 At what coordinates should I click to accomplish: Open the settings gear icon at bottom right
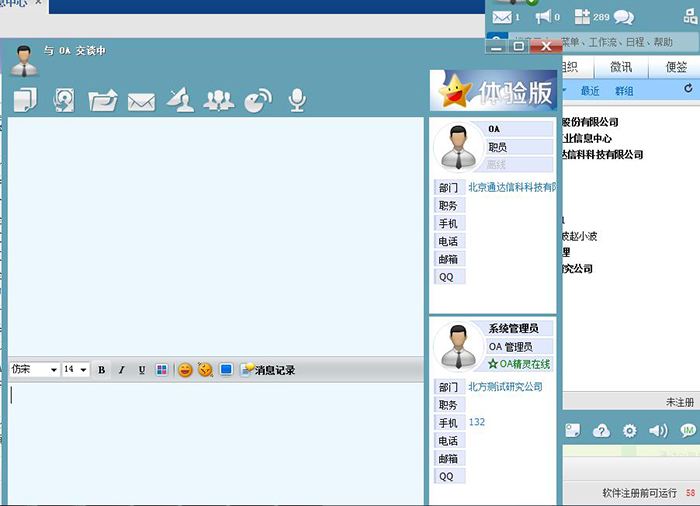point(629,430)
